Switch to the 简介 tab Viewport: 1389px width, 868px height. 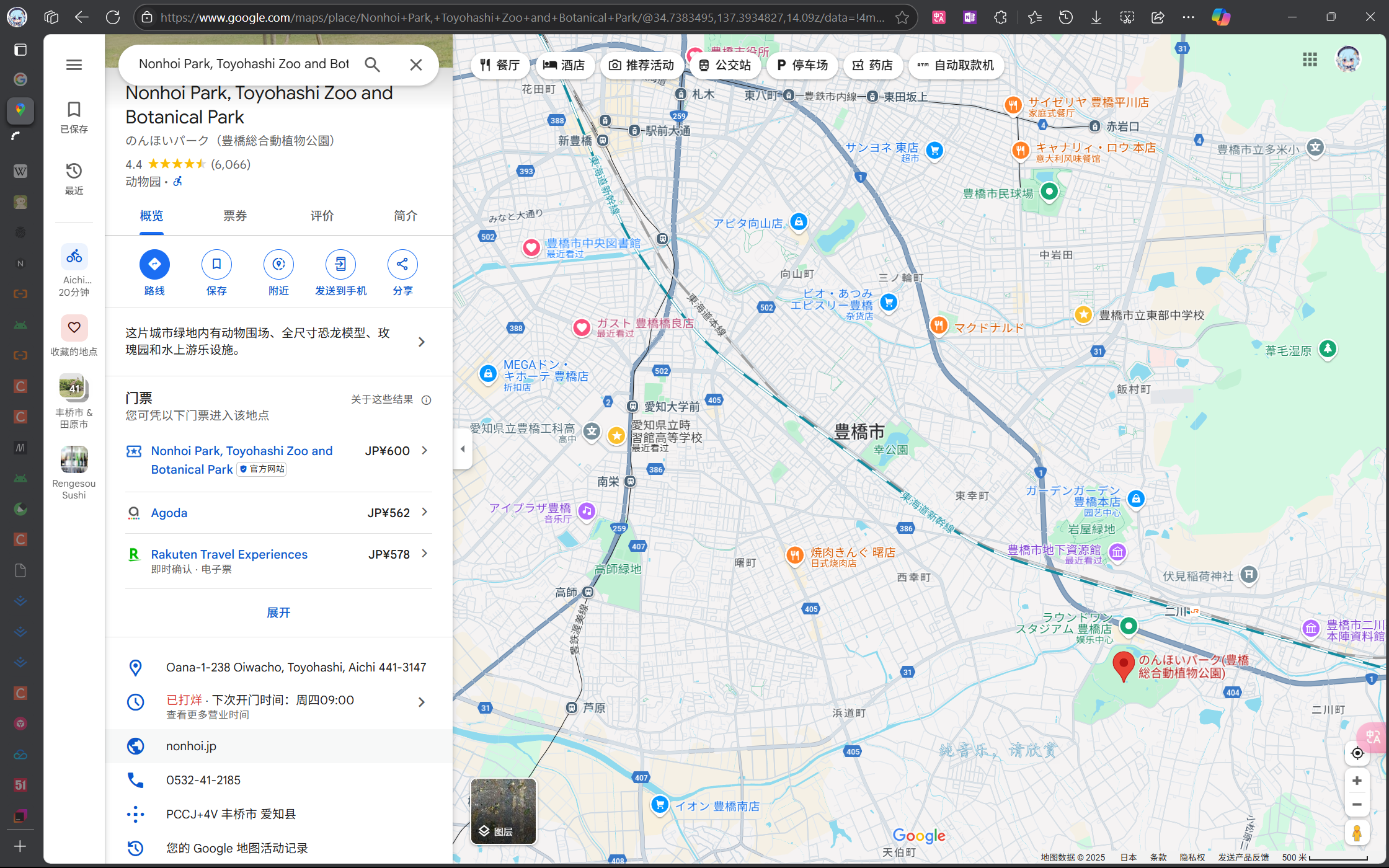pyautogui.click(x=406, y=216)
